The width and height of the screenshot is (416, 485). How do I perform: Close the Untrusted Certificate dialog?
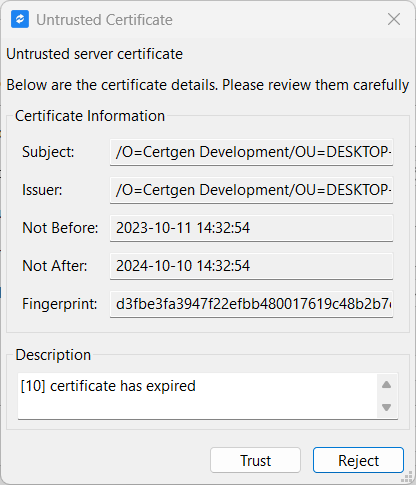(394, 19)
